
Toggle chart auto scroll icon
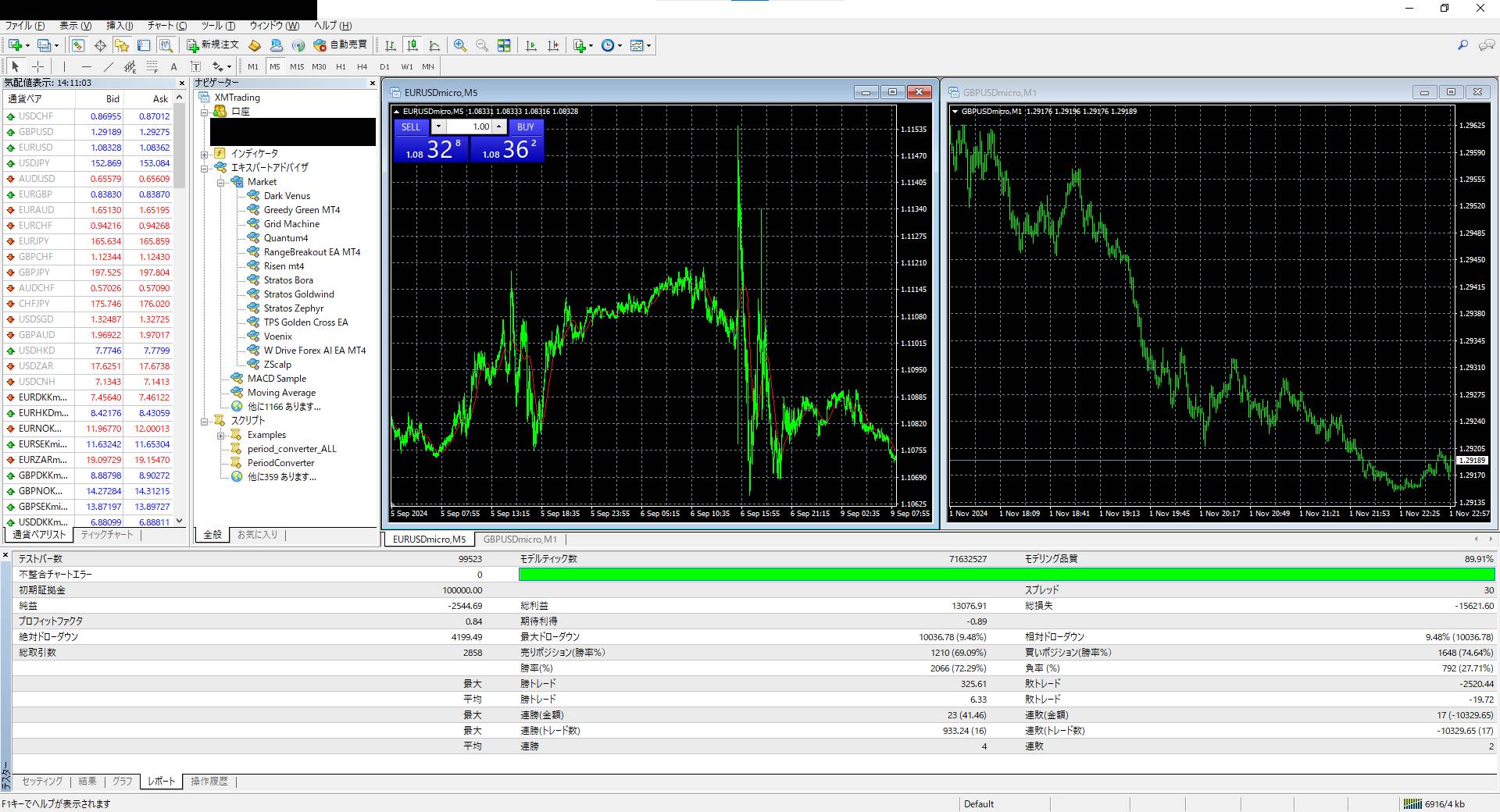tap(531, 45)
